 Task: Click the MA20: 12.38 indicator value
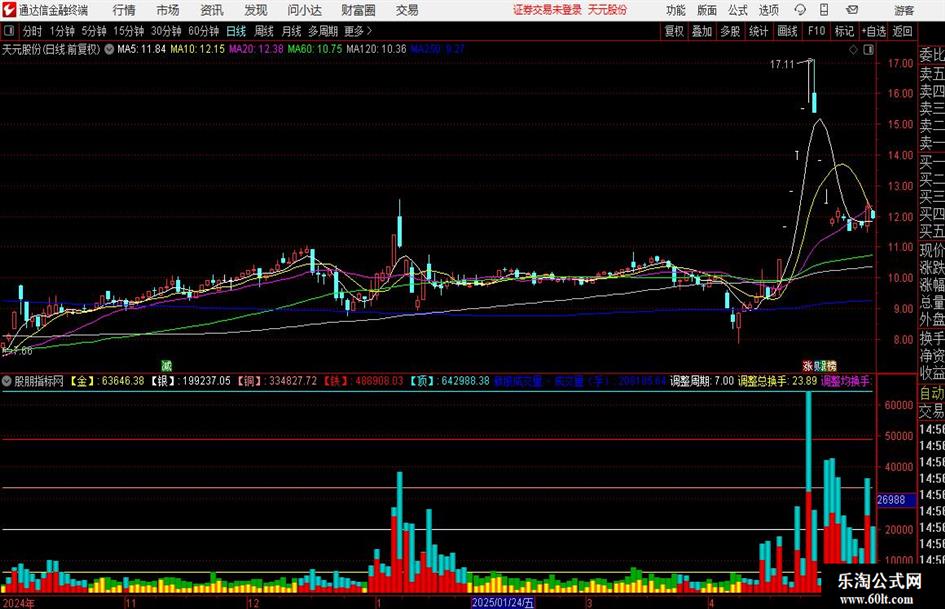(x=256, y=49)
